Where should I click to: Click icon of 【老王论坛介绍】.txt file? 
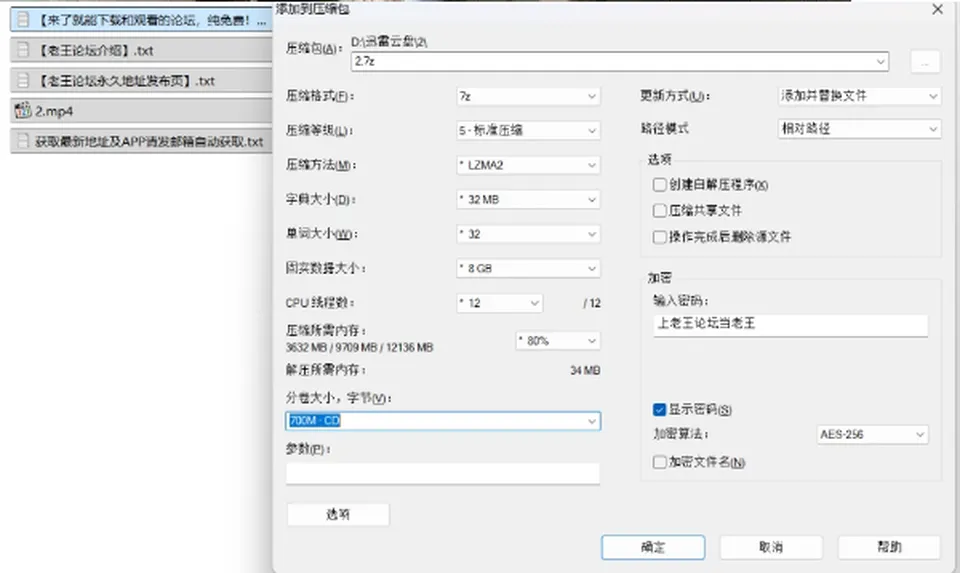23,50
